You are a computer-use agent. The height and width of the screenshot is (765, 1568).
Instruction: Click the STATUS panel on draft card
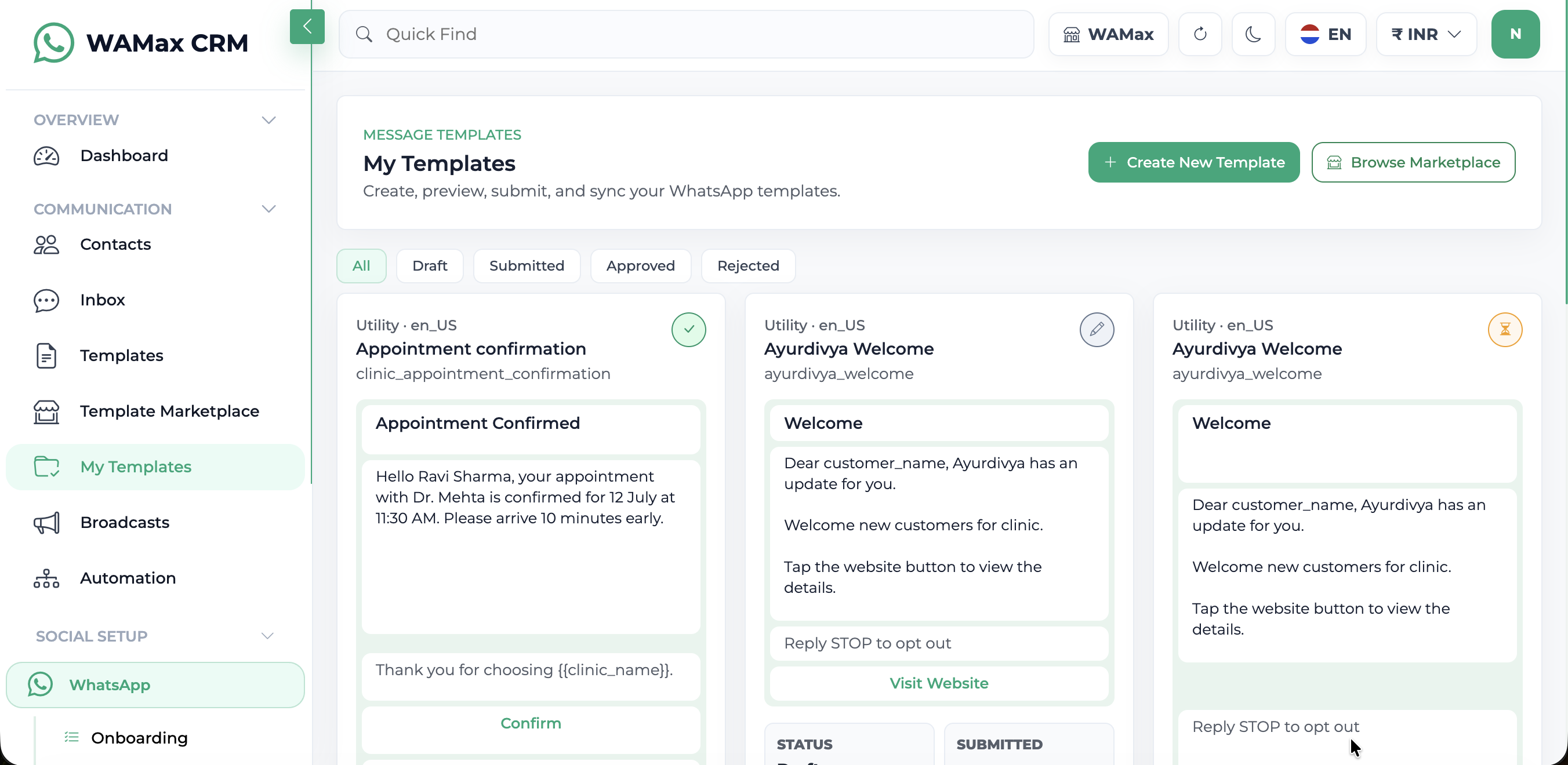click(848, 744)
